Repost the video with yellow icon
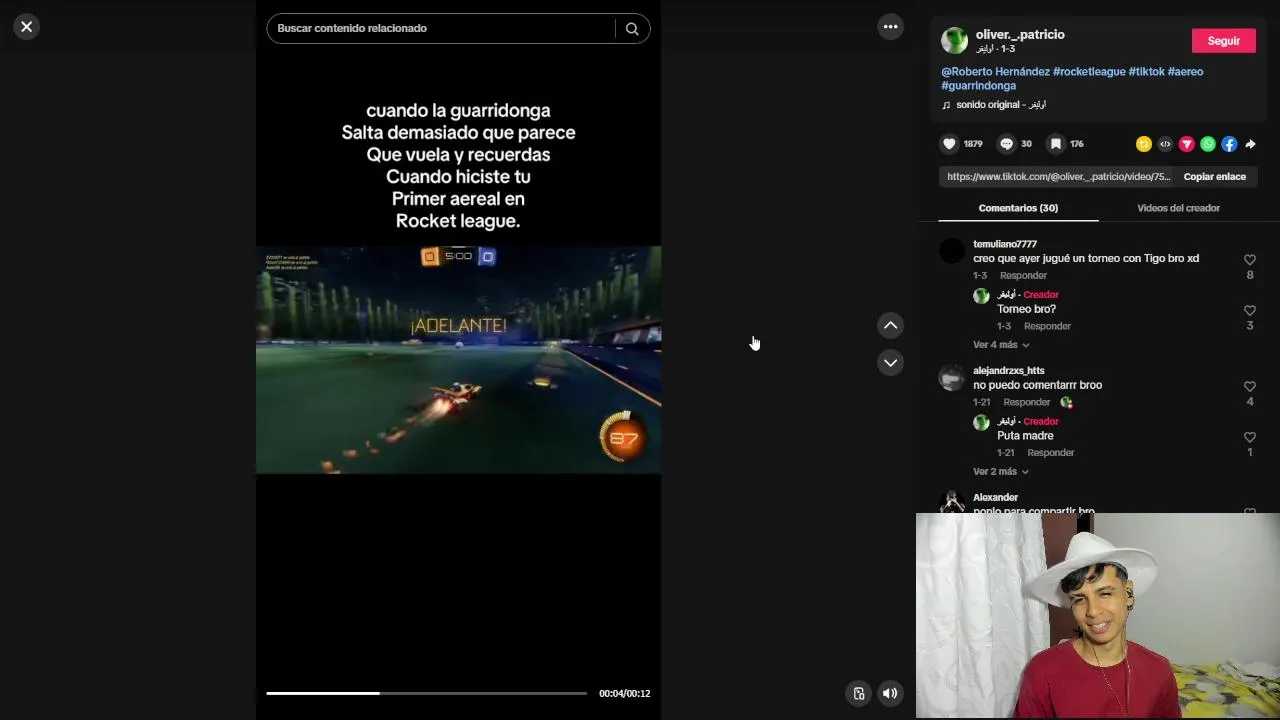The width and height of the screenshot is (1280, 720). click(x=1144, y=144)
